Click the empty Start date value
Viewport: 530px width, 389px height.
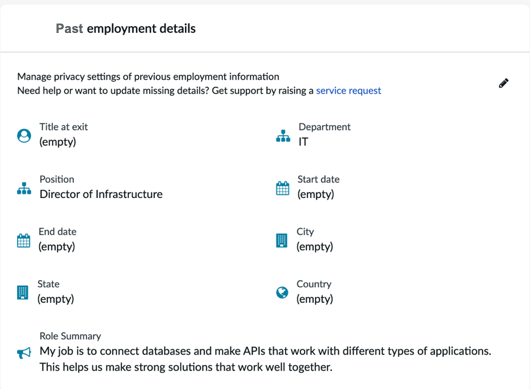(316, 194)
